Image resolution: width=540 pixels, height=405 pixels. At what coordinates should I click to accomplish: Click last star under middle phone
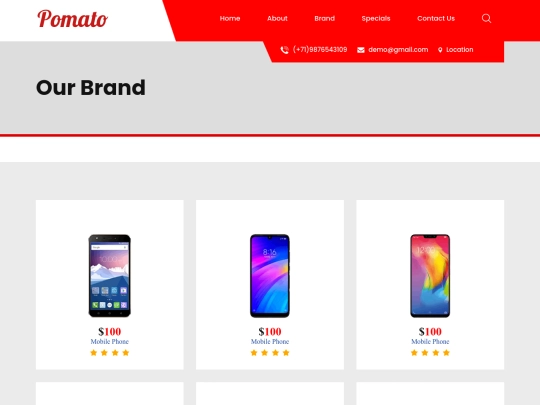point(286,352)
